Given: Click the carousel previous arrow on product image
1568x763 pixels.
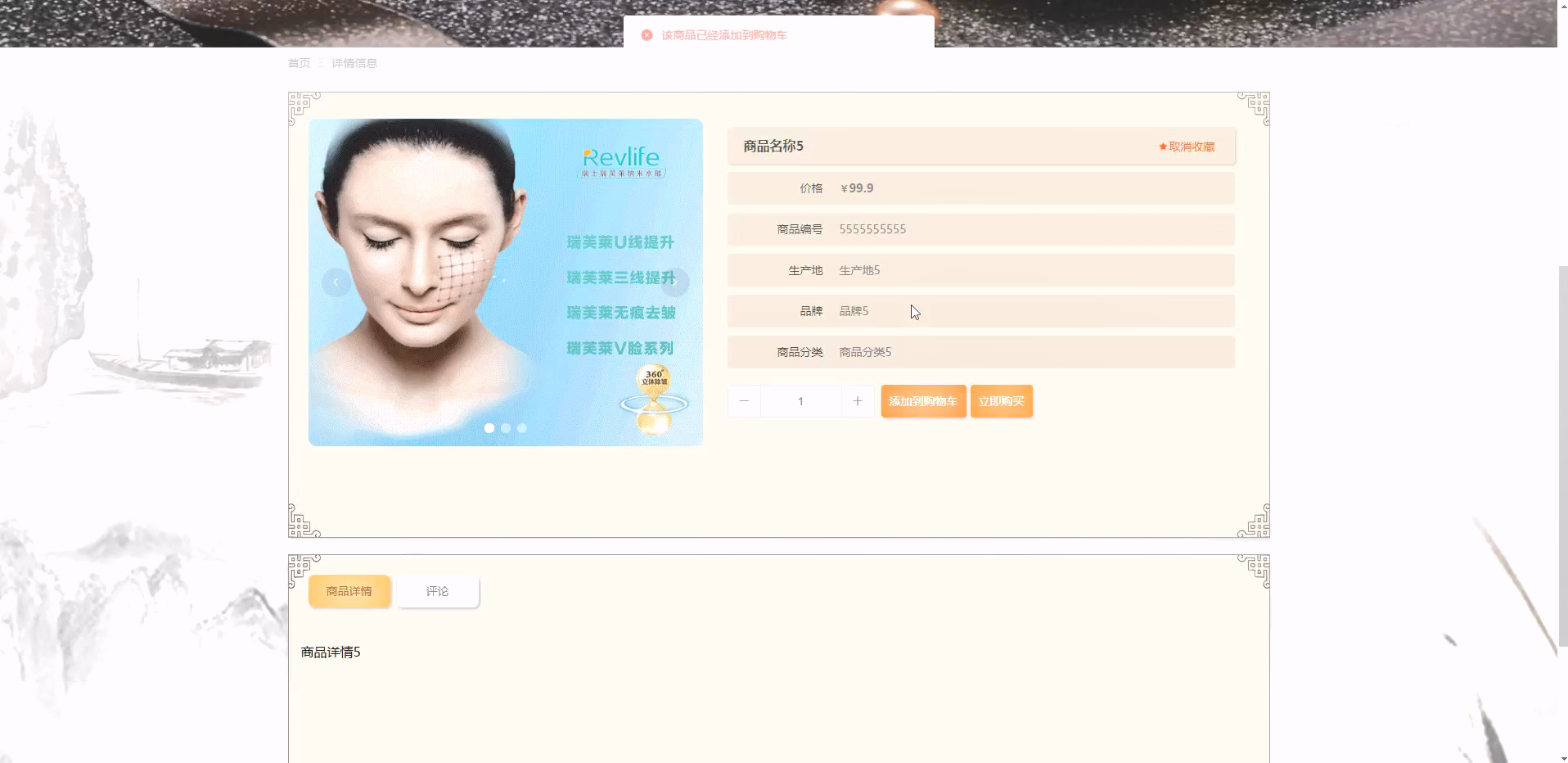Looking at the screenshot, I should [336, 282].
